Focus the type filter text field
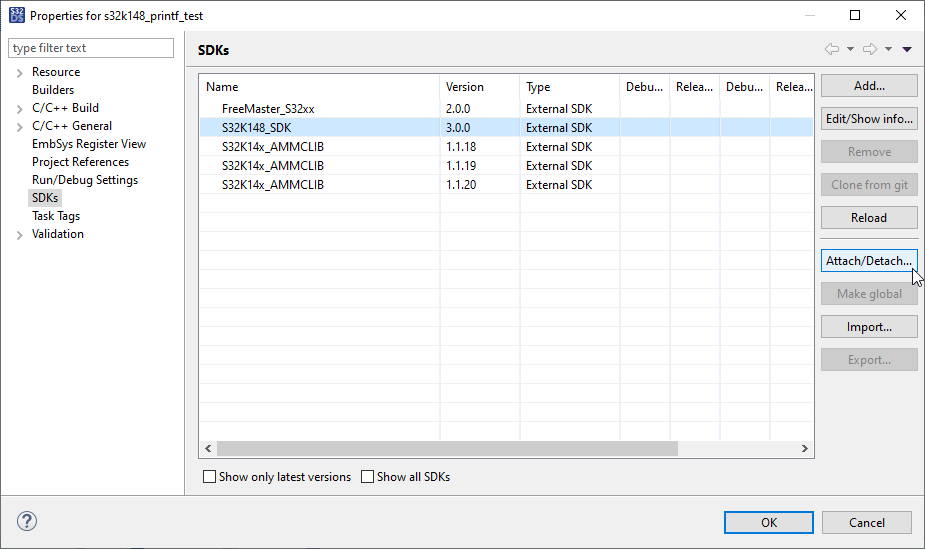Viewport: 925px width, 549px height. tap(91, 48)
